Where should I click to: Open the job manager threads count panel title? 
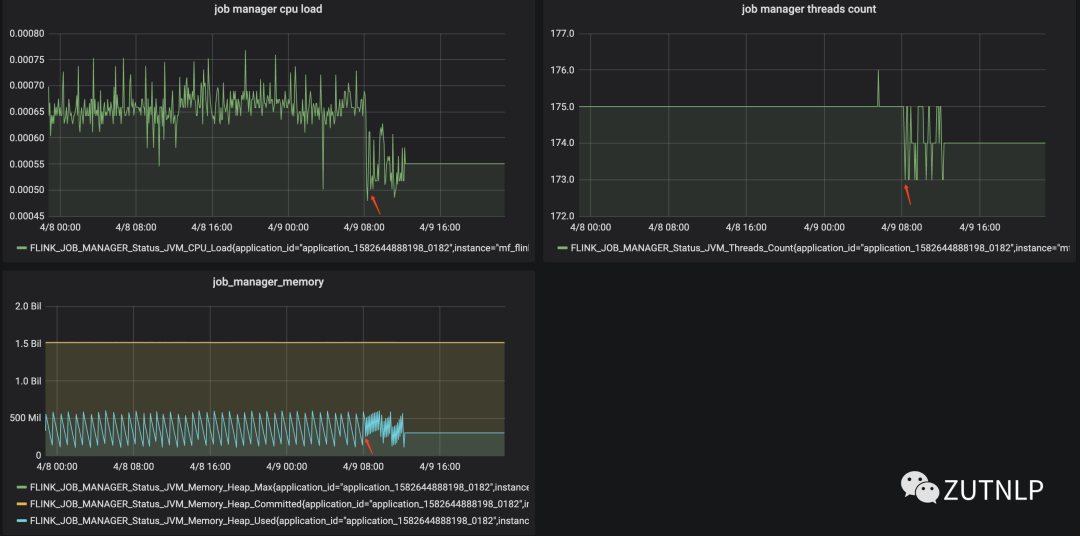[x=809, y=9]
